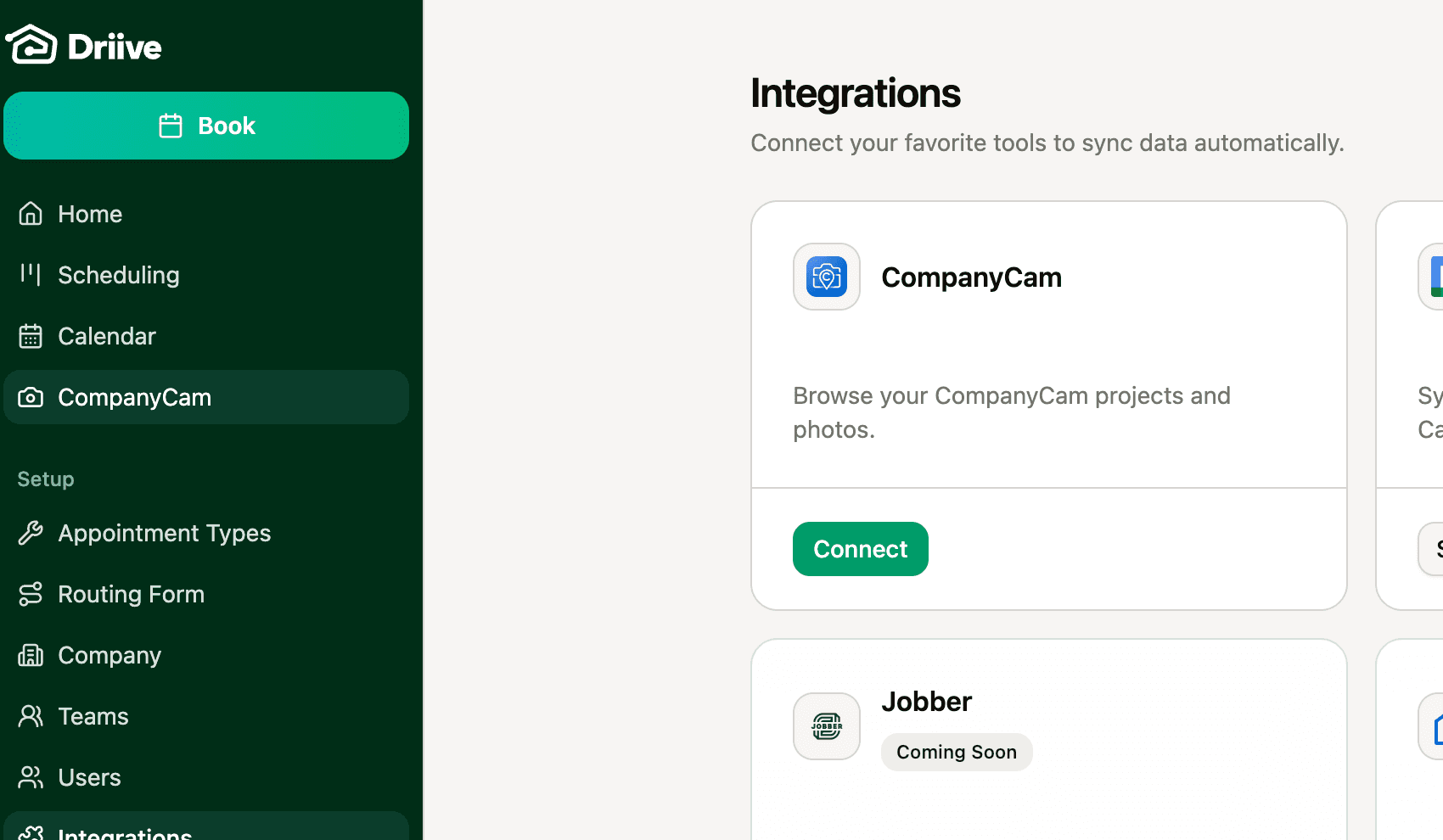Select the Users icon
Screen dimensions: 1443x840
pyautogui.click(x=31, y=777)
